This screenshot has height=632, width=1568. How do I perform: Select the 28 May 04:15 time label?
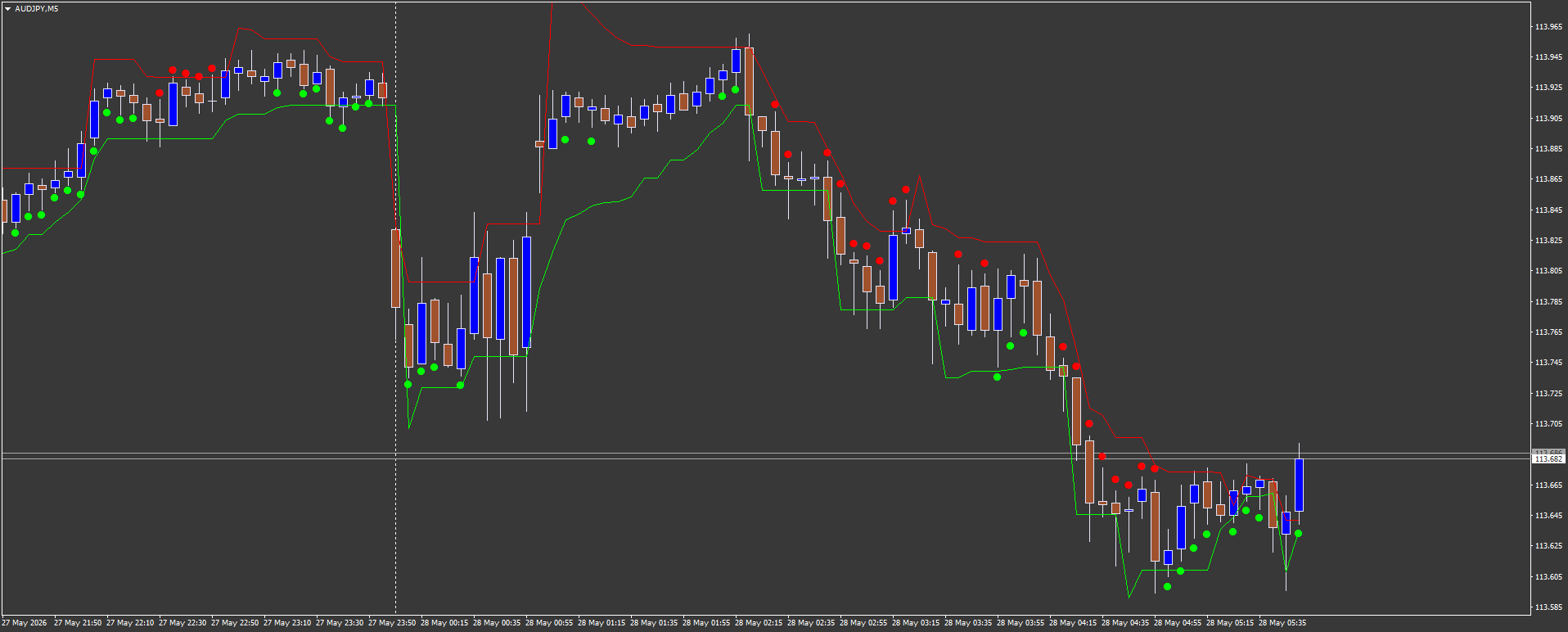tap(1073, 623)
